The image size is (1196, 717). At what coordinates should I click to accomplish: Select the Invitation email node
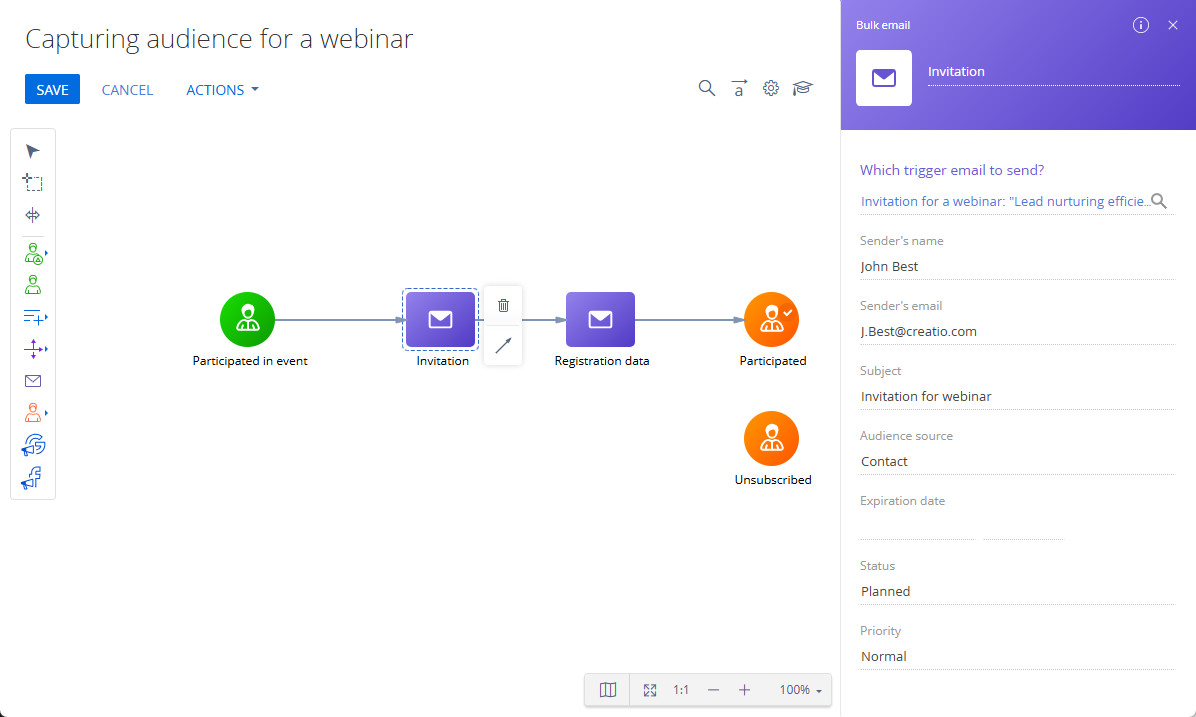[x=440, y=320]
